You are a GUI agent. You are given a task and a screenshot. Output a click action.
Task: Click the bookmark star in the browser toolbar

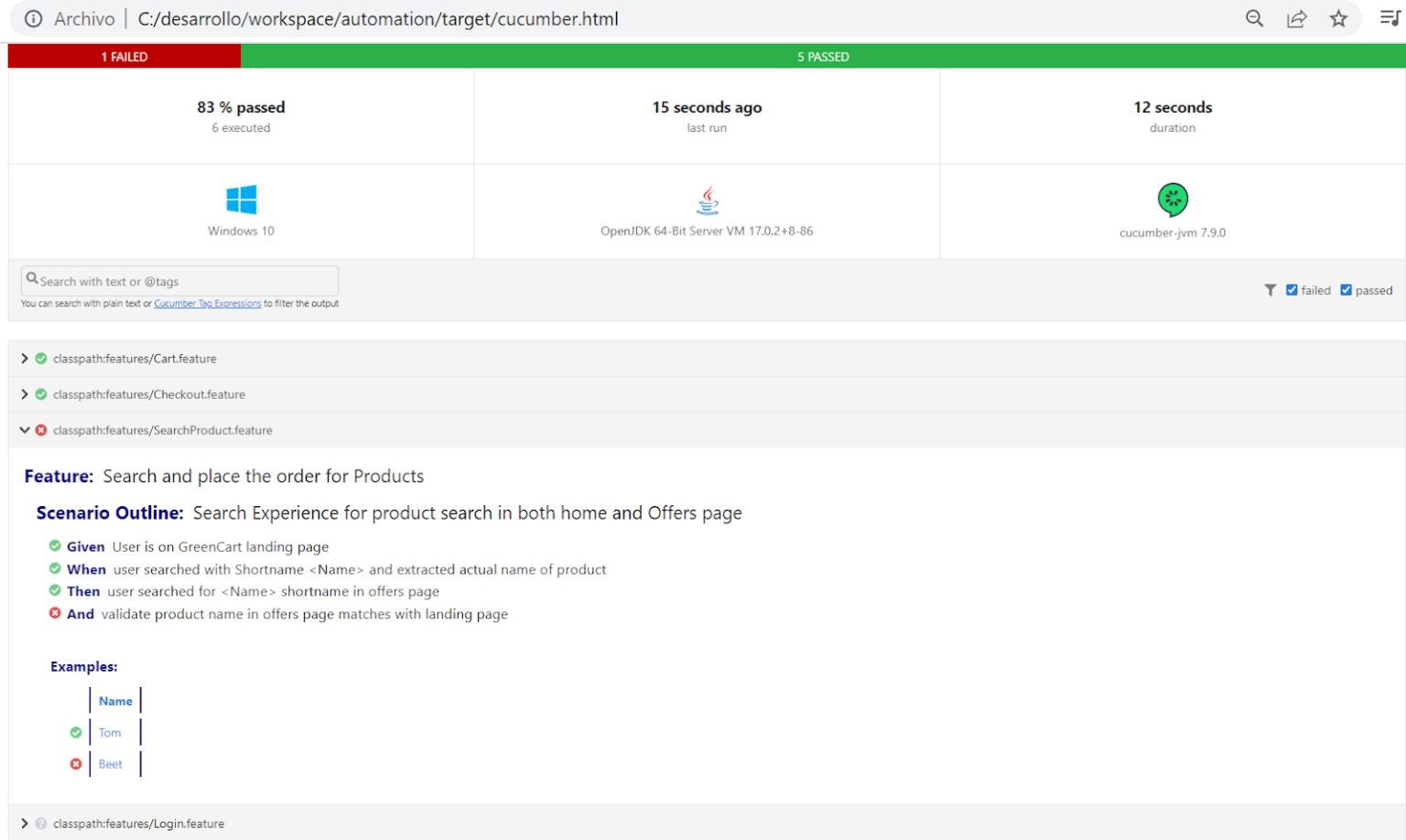(1339, 18)
